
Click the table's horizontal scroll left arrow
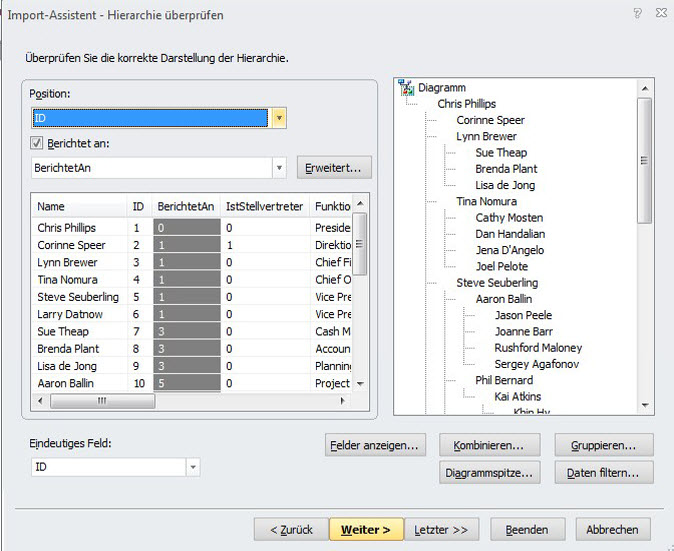pyautogui.click(x=40, y=401)
